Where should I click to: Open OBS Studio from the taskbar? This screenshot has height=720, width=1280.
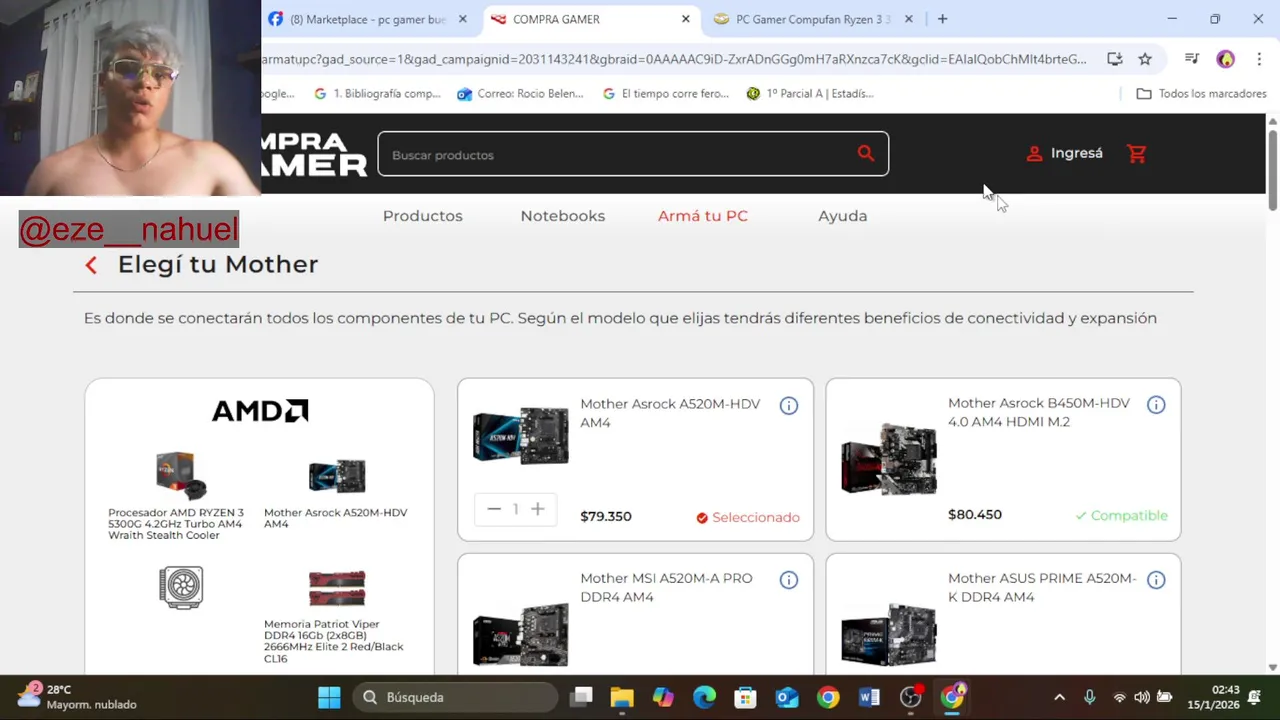click(910, 697)
